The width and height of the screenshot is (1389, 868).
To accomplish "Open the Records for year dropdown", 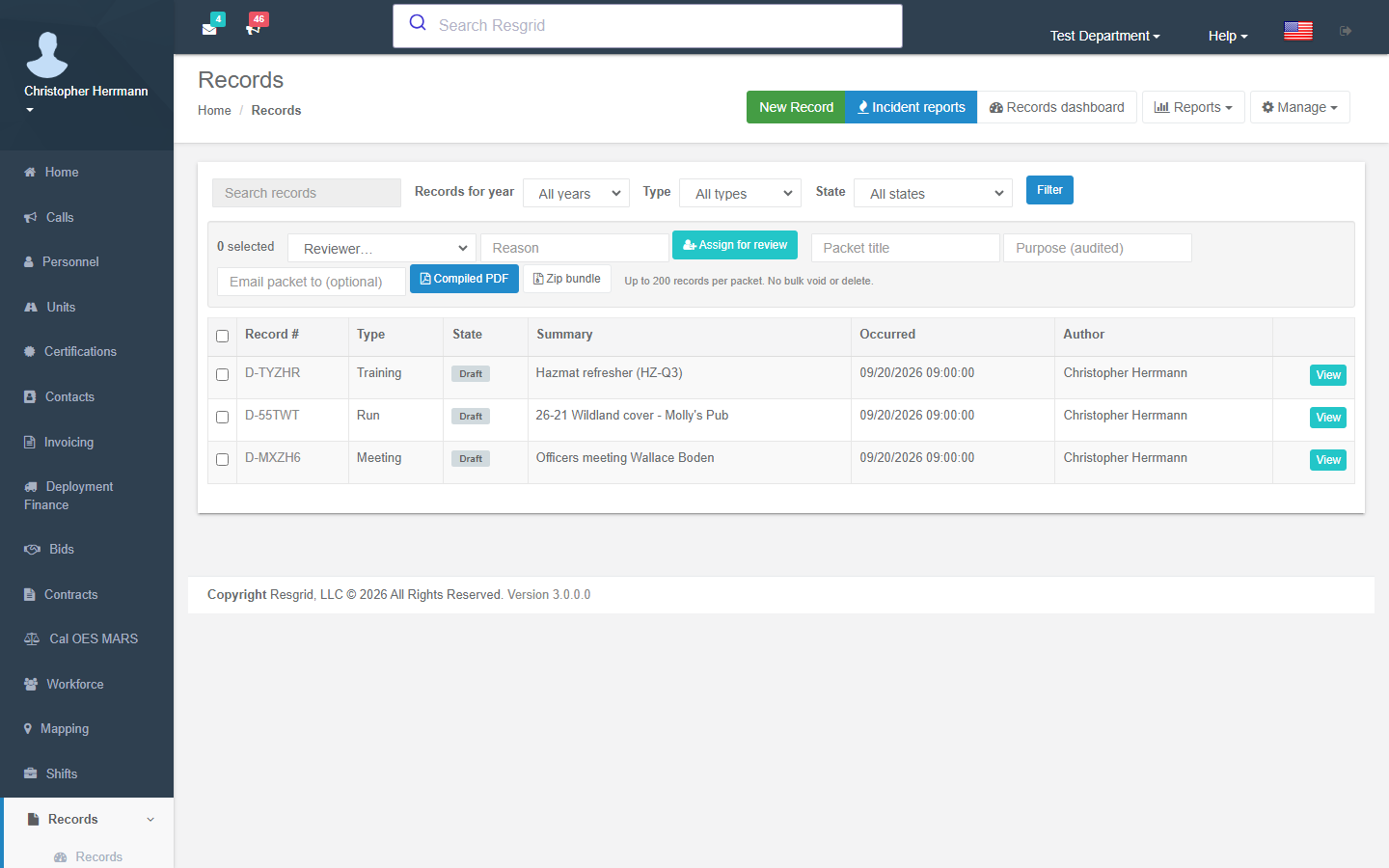I will pos(576,193).
